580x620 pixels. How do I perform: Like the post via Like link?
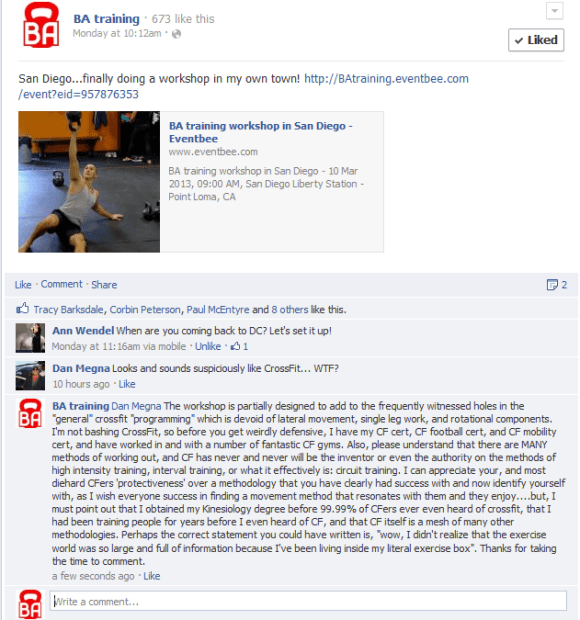point(23,285)
